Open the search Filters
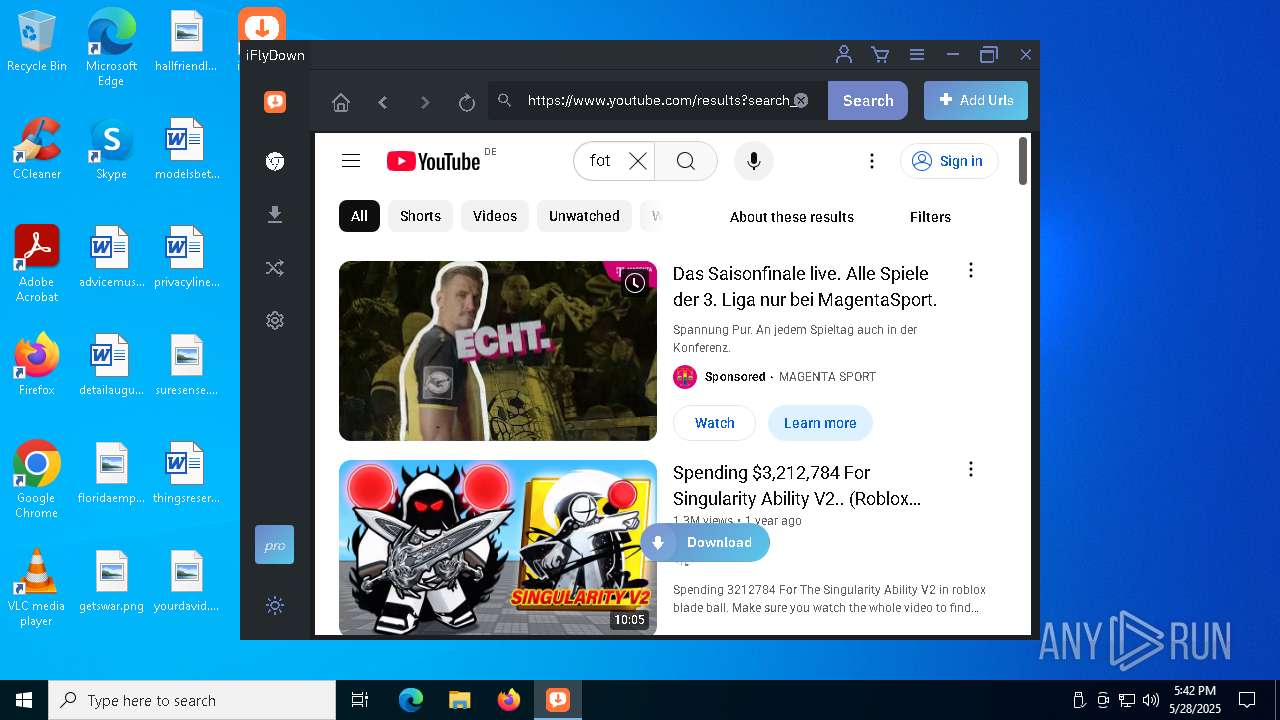Screen dimensions: 1280x720 pyautogui.click(x=930, y=217)
